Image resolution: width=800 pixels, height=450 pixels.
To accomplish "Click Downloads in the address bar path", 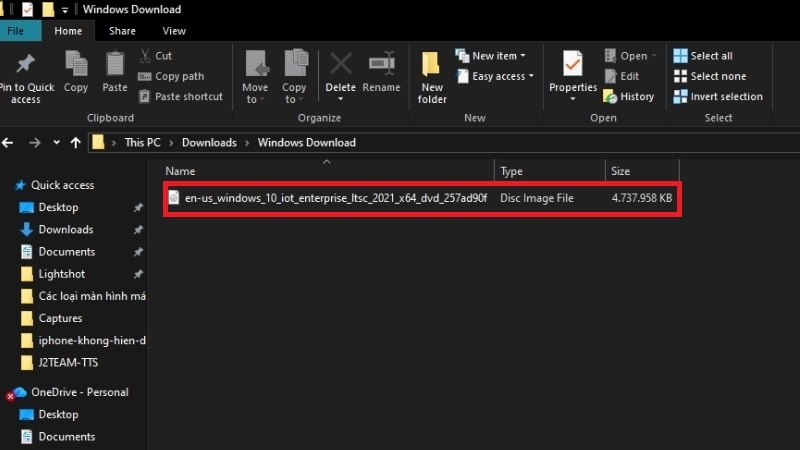I will click(x=209, y=143).
